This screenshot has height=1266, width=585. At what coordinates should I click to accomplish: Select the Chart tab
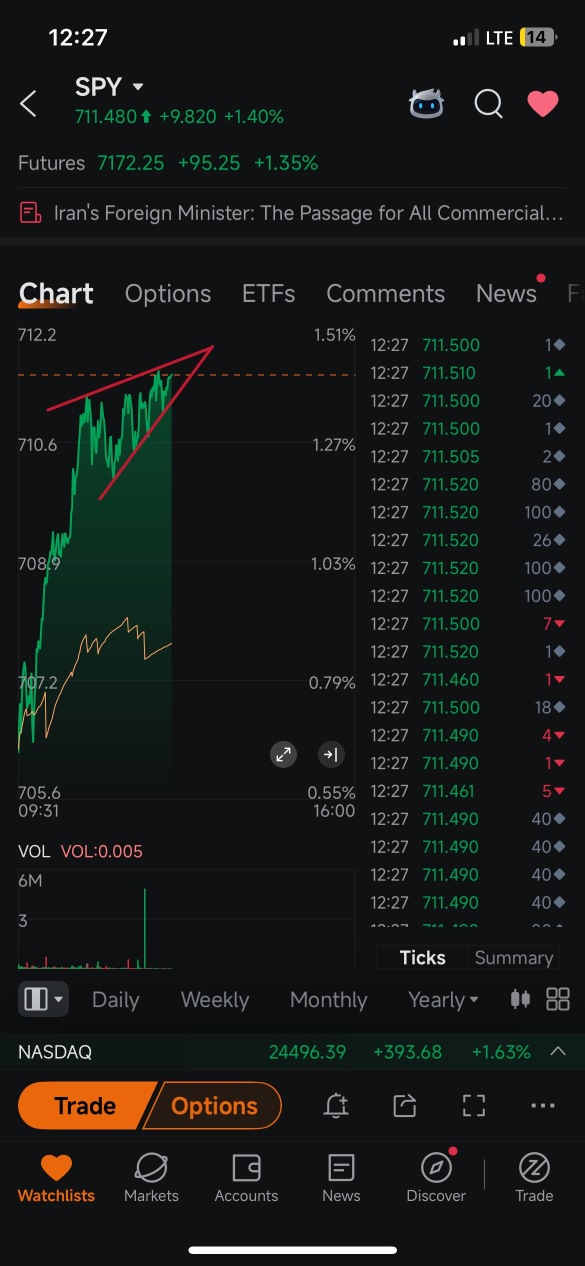point(56,293)
